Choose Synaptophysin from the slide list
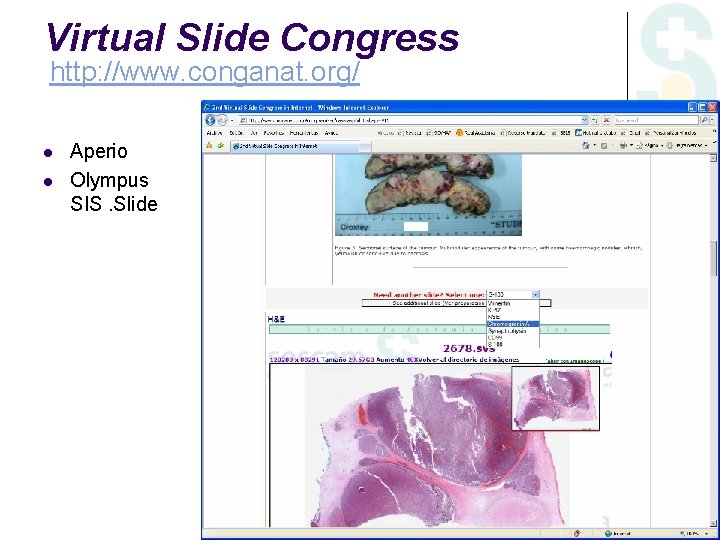Image resolution: width=720 pixels, height=540 pixels. [512, 331]
